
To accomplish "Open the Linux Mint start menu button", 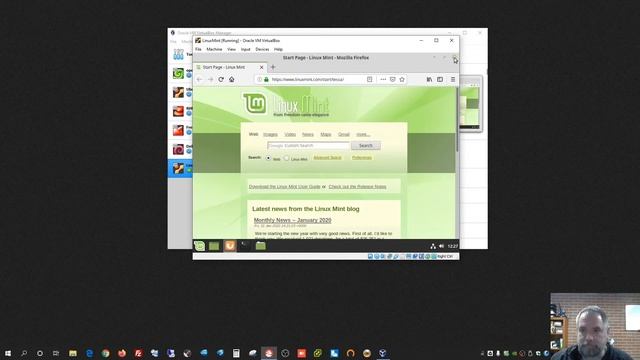I will (x=199, y=246).
